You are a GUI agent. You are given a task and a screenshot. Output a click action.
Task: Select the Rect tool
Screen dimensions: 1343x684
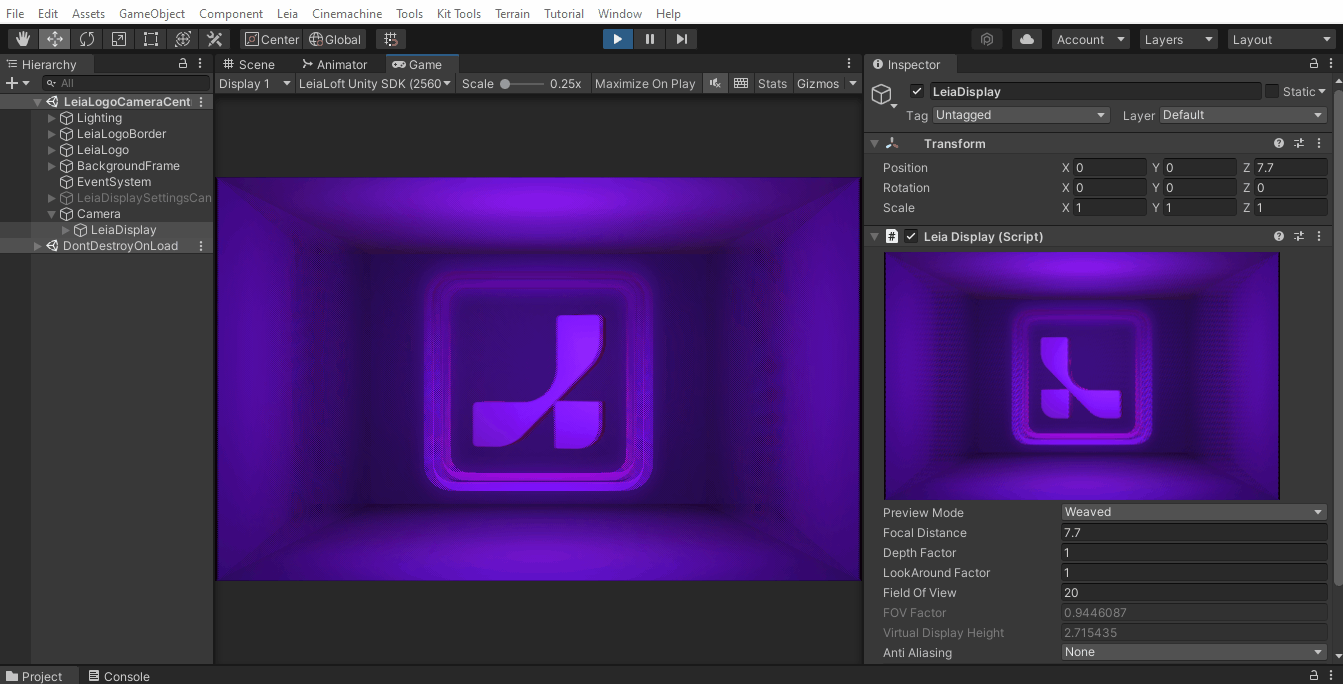click(151, 39)
